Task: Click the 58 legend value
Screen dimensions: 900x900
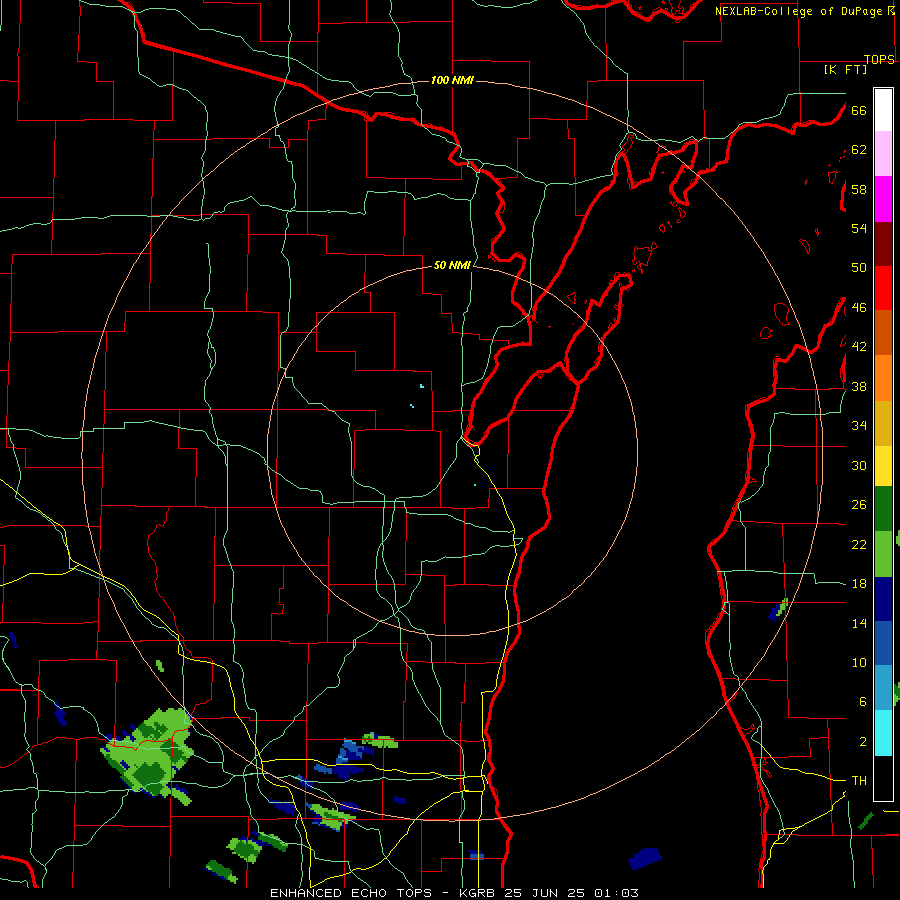Action: pyautogui.click(x=859, y=189)
